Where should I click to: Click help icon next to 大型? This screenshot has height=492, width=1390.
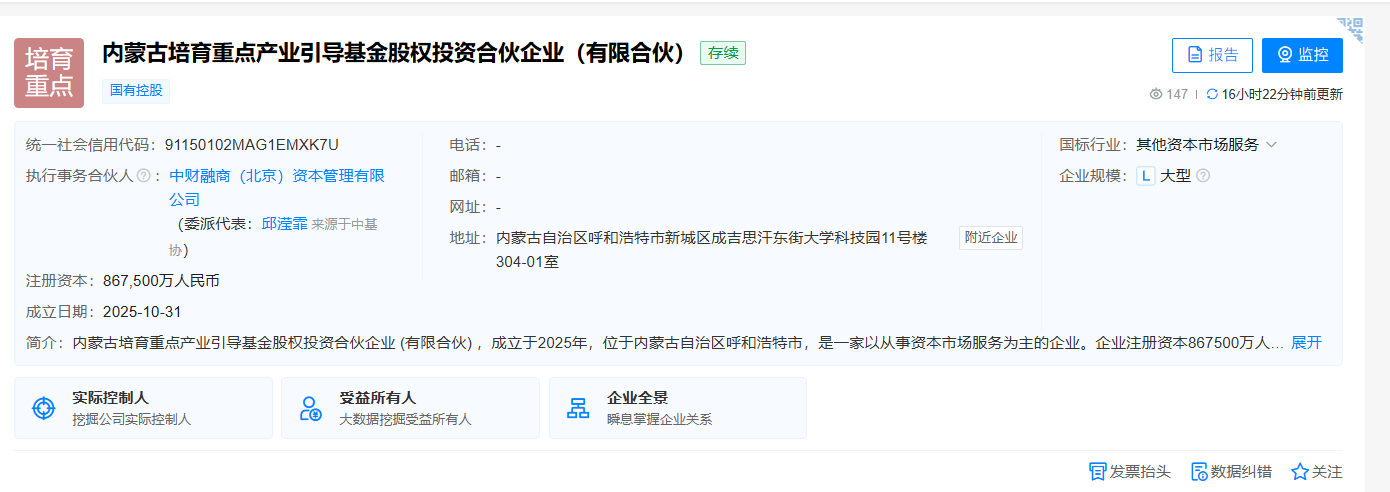pos(1203,176)
